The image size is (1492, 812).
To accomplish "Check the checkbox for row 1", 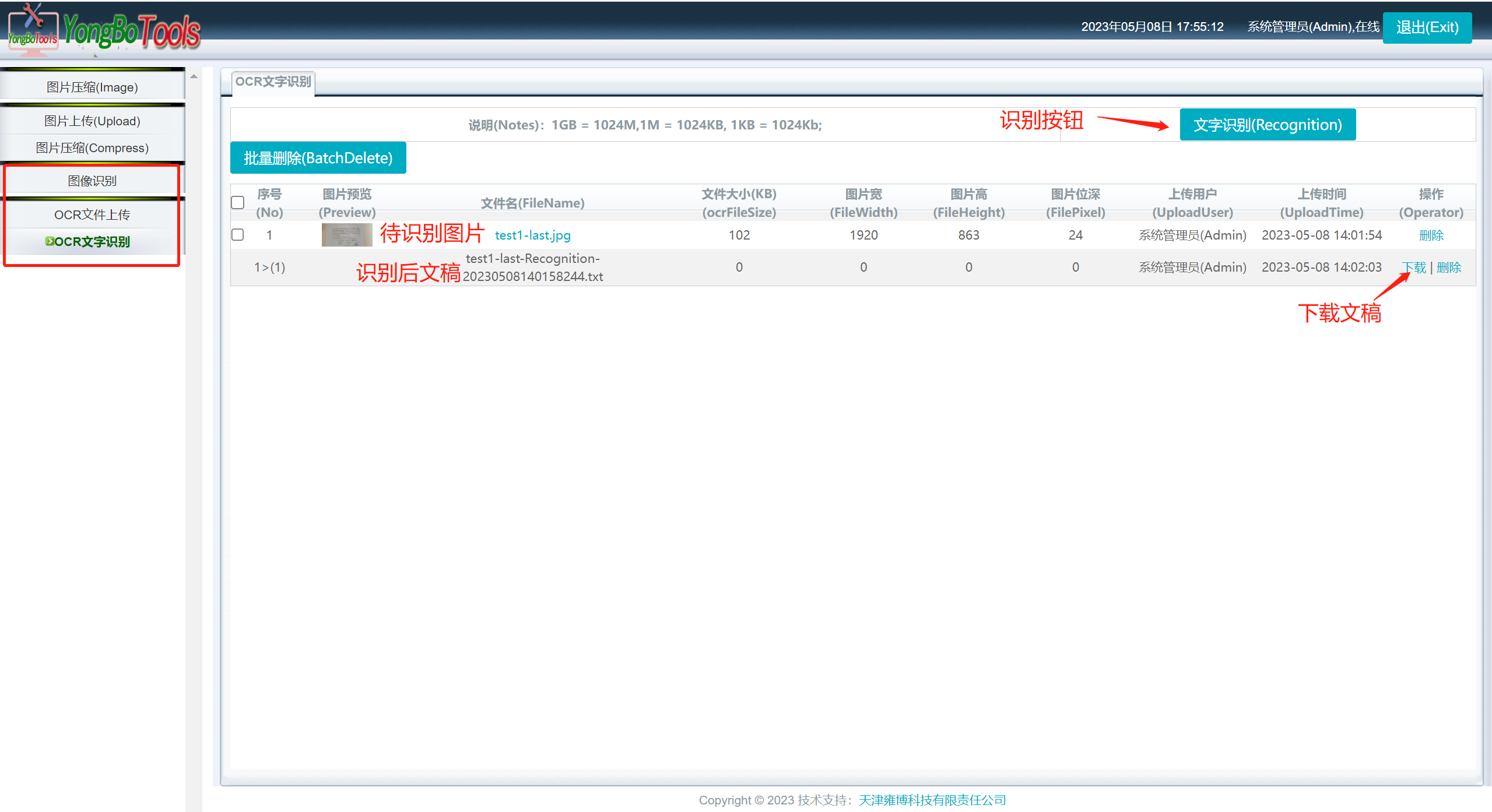I will coord(238,235).
